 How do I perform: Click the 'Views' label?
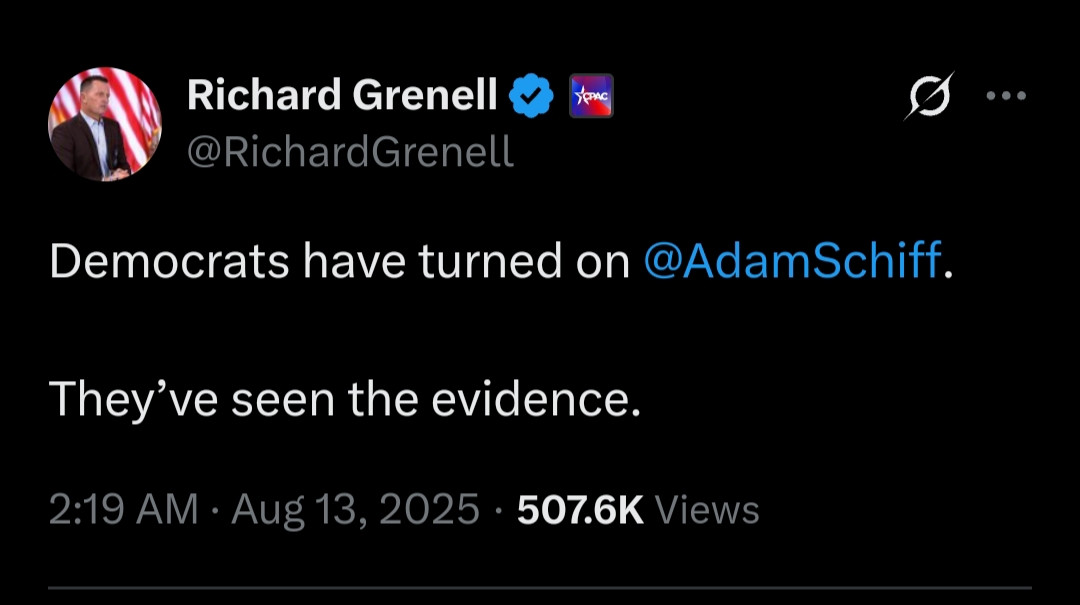(x=707, y=510)
